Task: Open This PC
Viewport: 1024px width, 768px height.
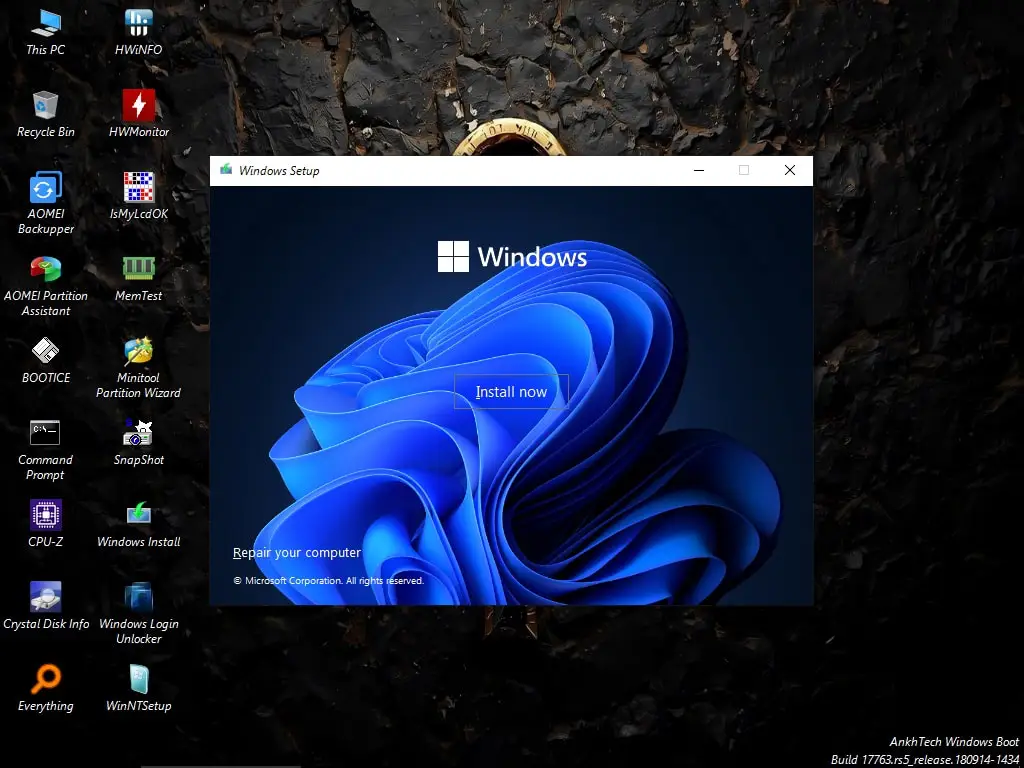Action: click(44, 20)
